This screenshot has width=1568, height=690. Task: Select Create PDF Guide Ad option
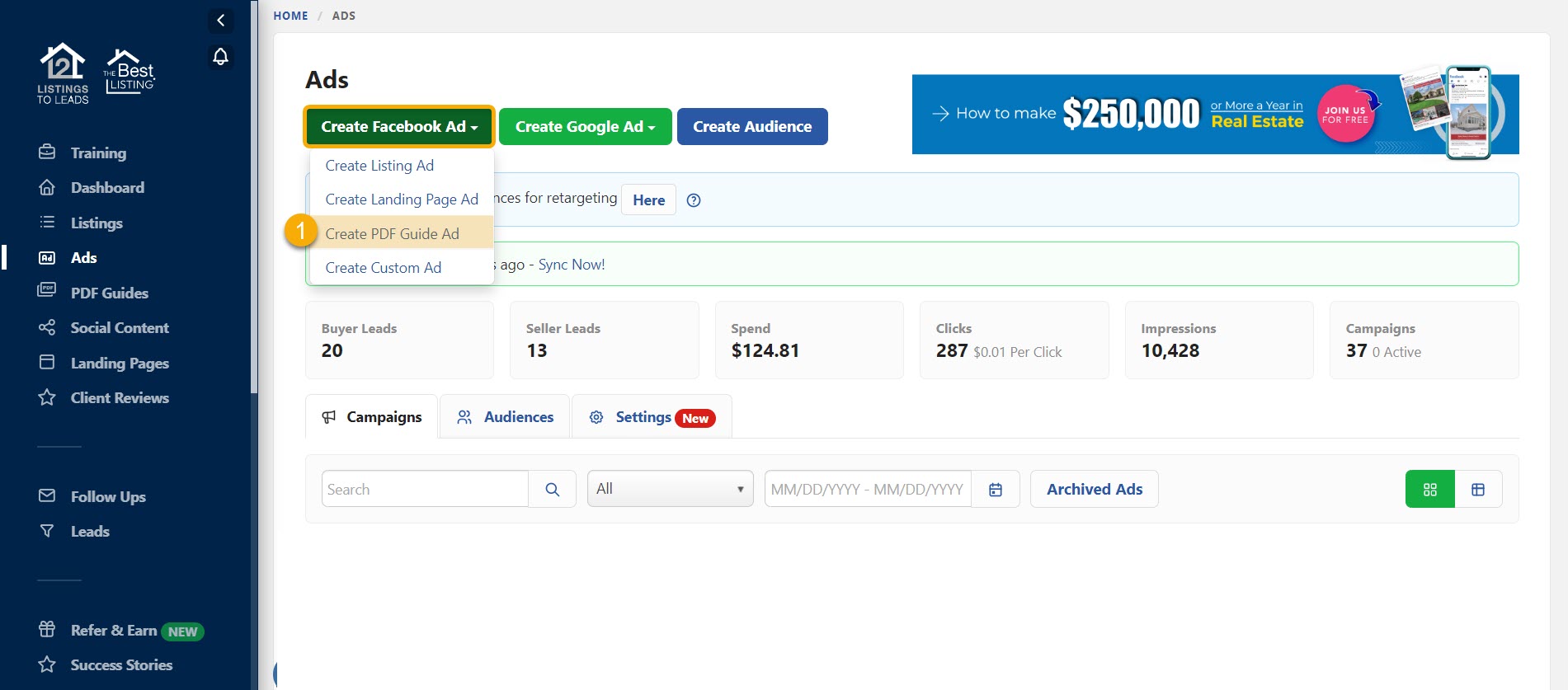pos(392,234)
